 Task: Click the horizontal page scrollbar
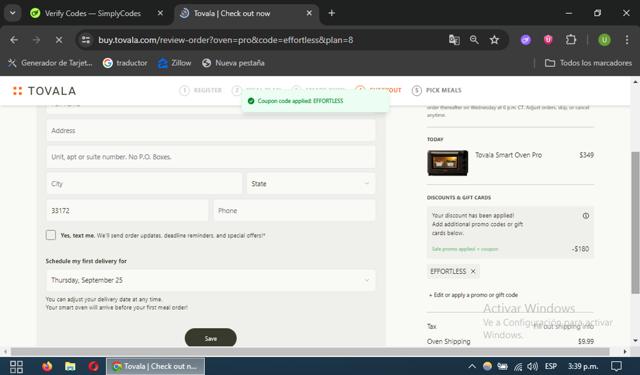tap(310, 352)
